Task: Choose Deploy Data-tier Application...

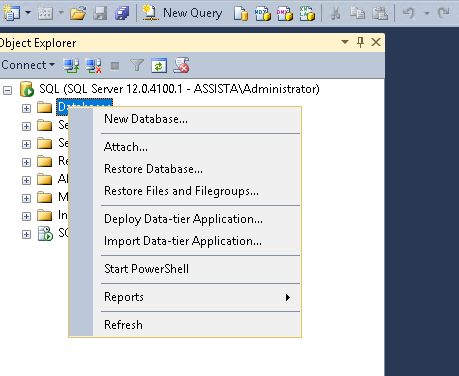Action: click(x=197, y=219)
